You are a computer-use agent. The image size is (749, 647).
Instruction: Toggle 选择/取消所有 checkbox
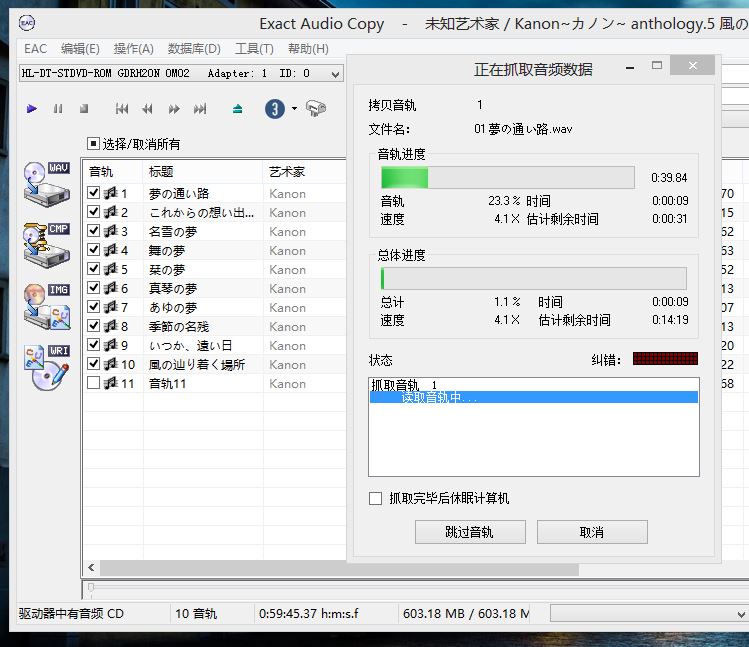94,144
